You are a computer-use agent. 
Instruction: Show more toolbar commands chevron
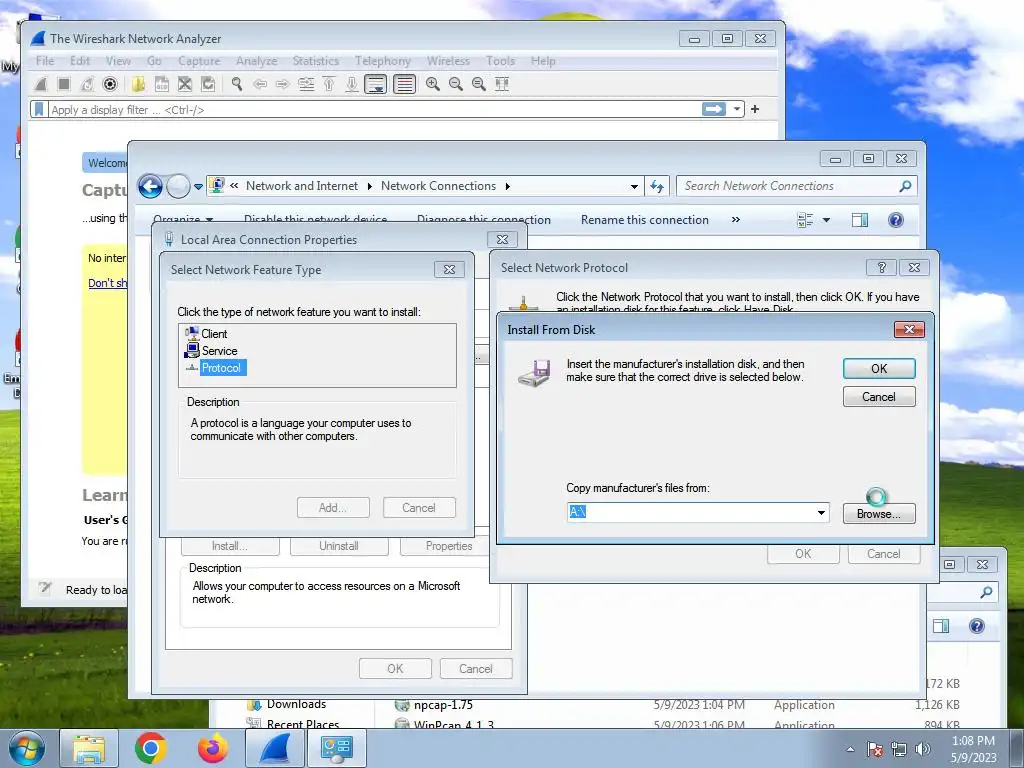pyautogui.click(x=736, y=220)
